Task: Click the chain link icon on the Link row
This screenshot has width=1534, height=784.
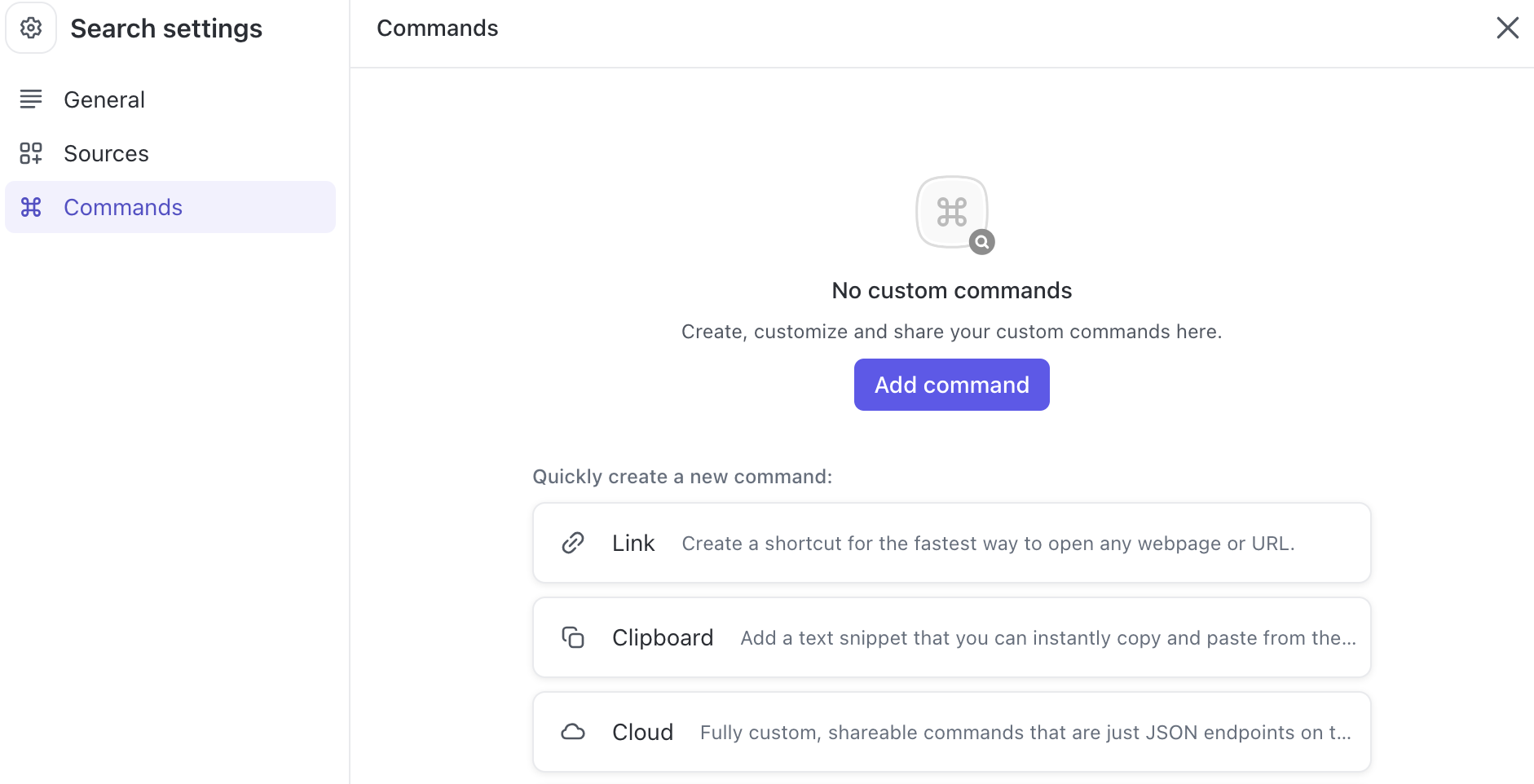Action: [574, 543]
